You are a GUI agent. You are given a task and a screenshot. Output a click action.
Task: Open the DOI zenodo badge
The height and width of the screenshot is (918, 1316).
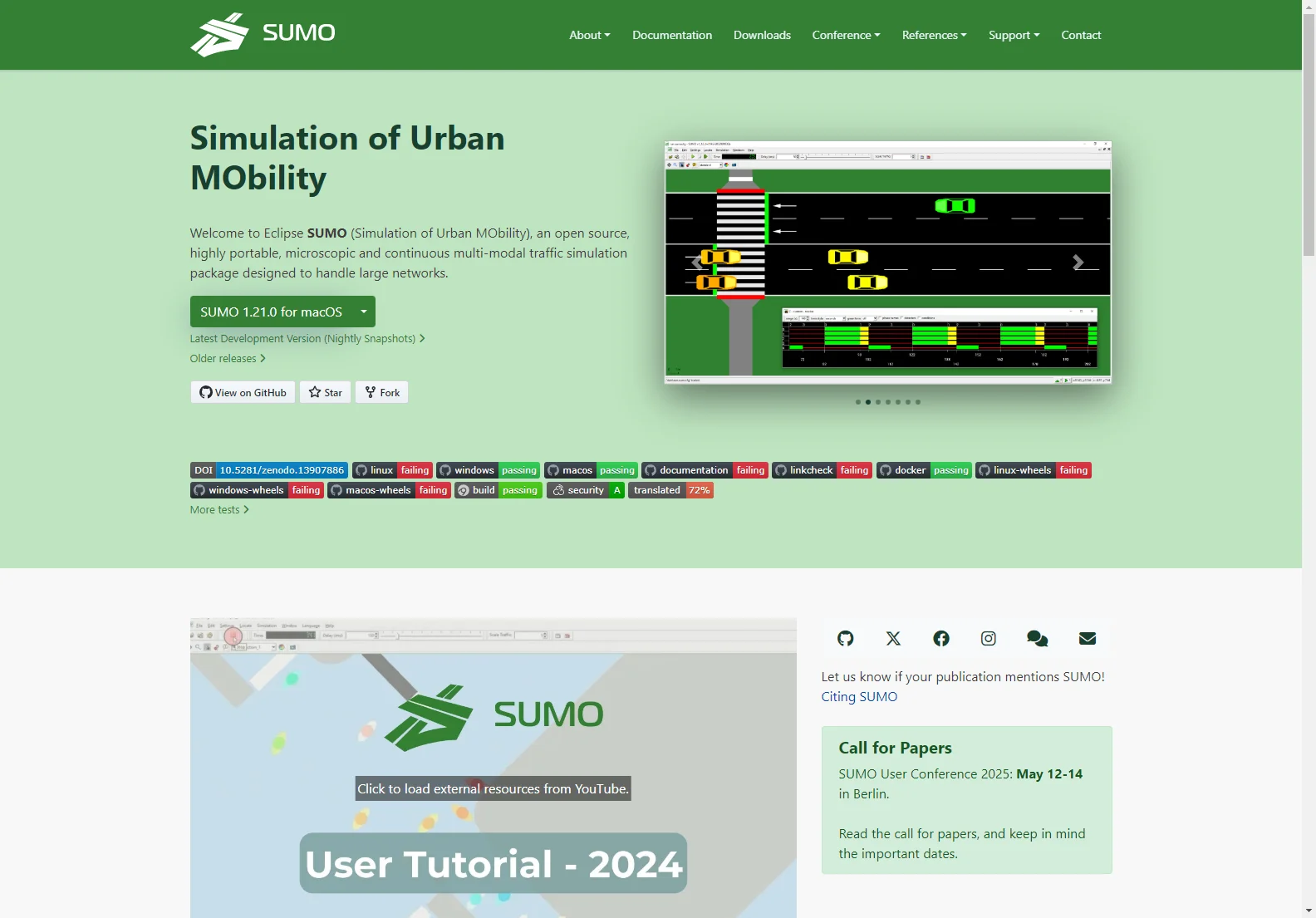pyautogui.click(x=269, y=470)
